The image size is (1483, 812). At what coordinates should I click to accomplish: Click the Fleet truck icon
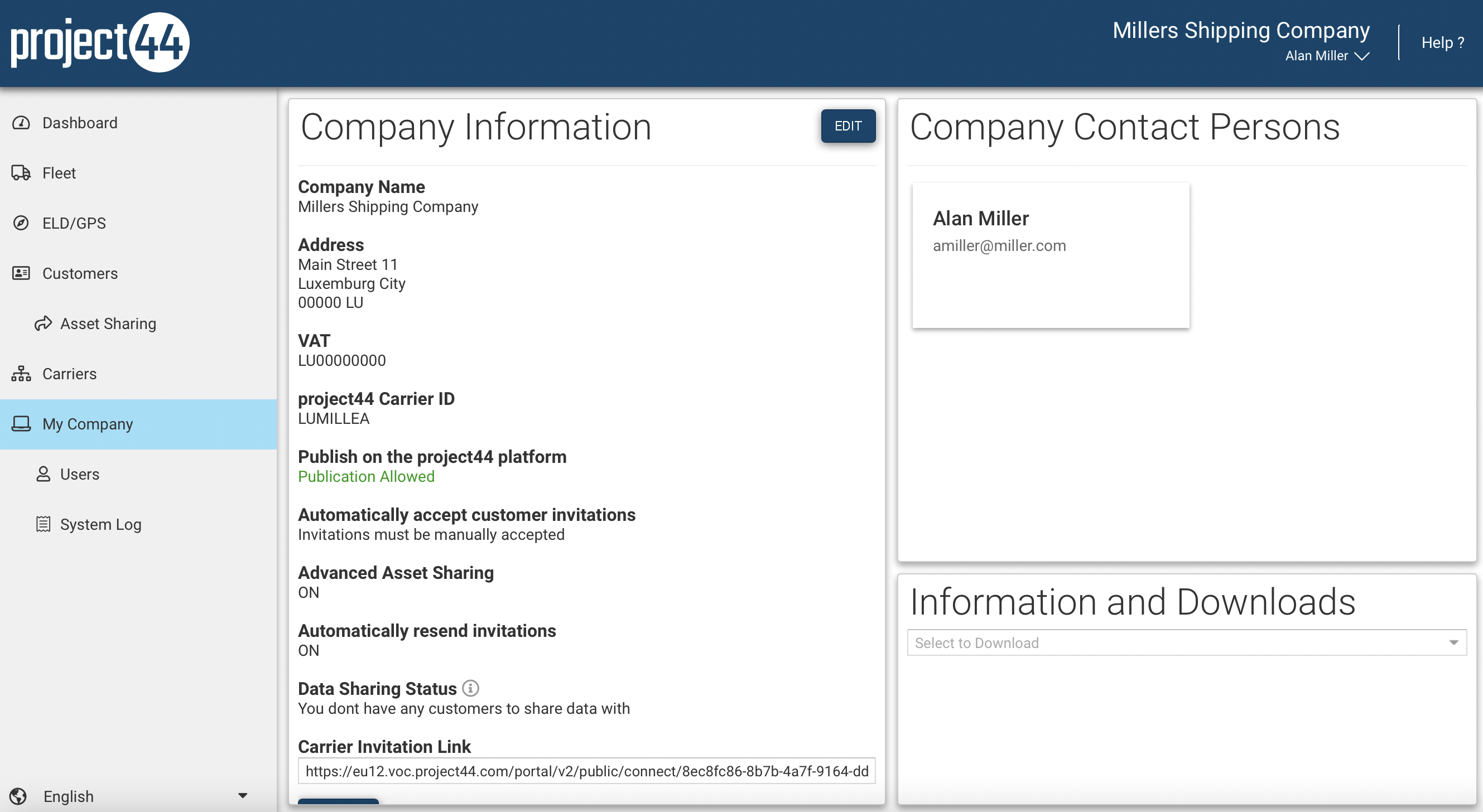tap(21, 173)
